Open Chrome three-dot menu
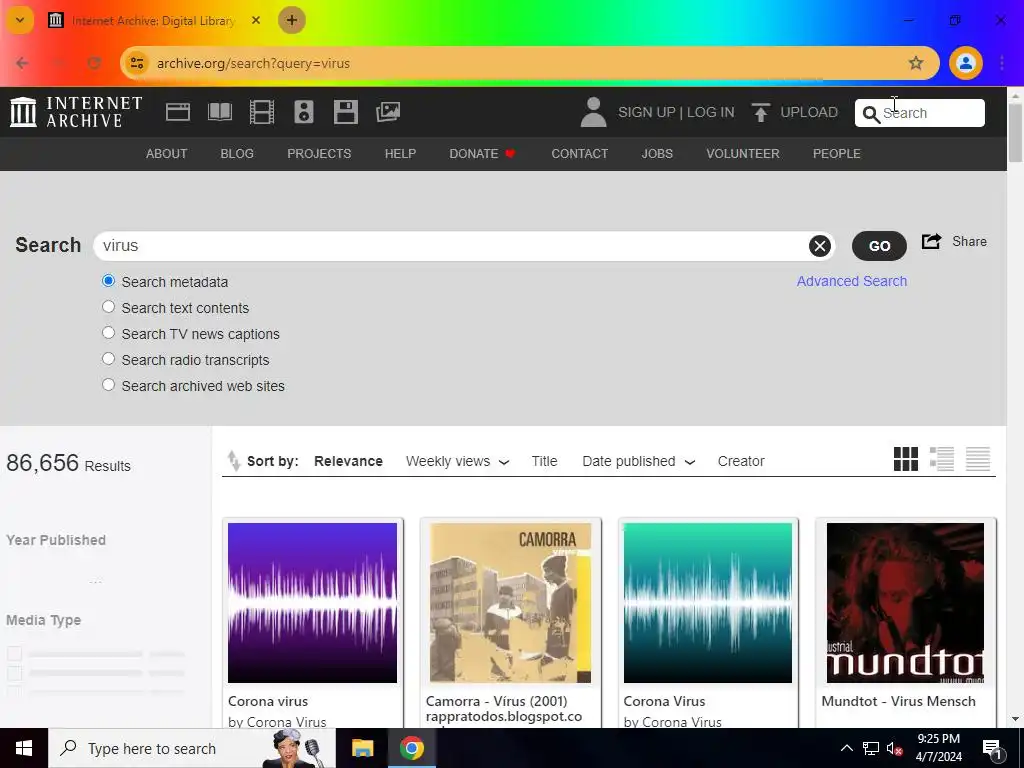Screen dimensions: 1024x768 click(1002, 63)
